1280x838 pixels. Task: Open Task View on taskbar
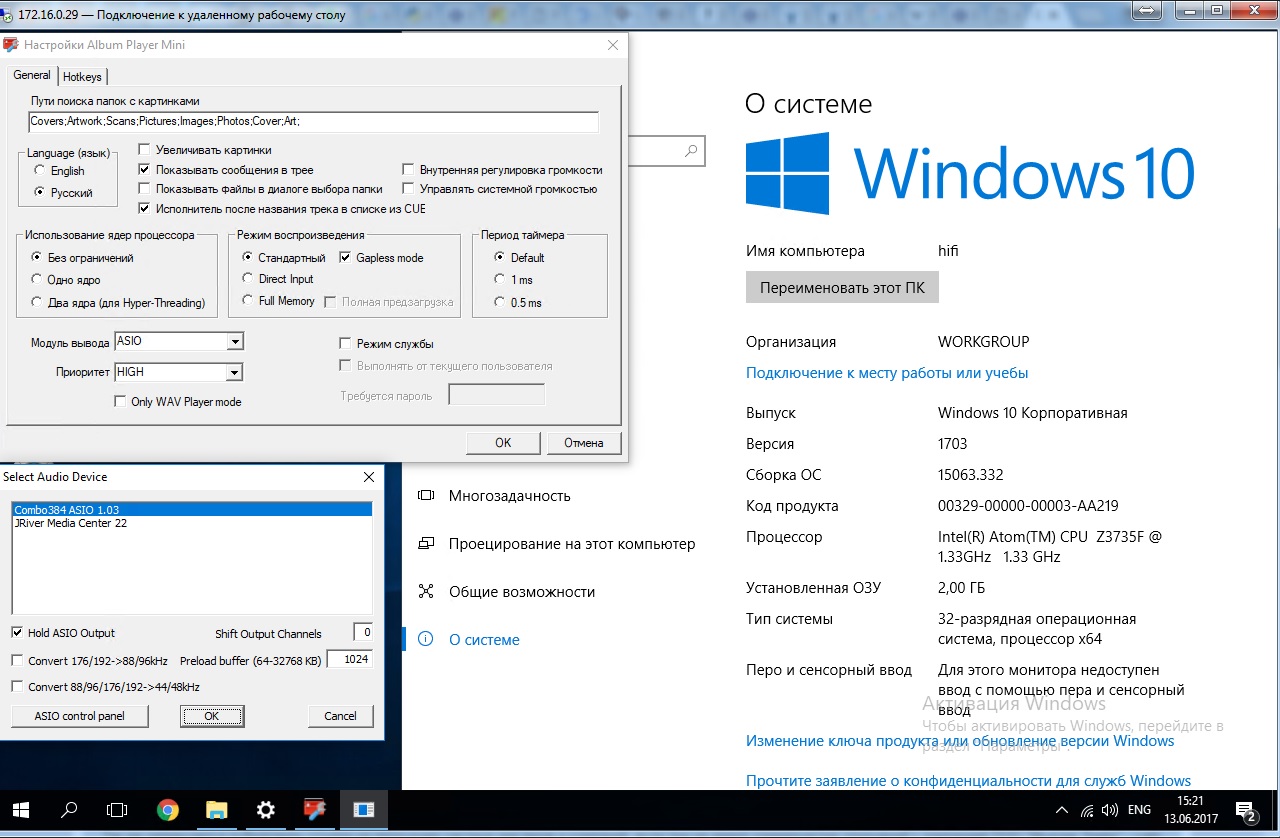118,810
